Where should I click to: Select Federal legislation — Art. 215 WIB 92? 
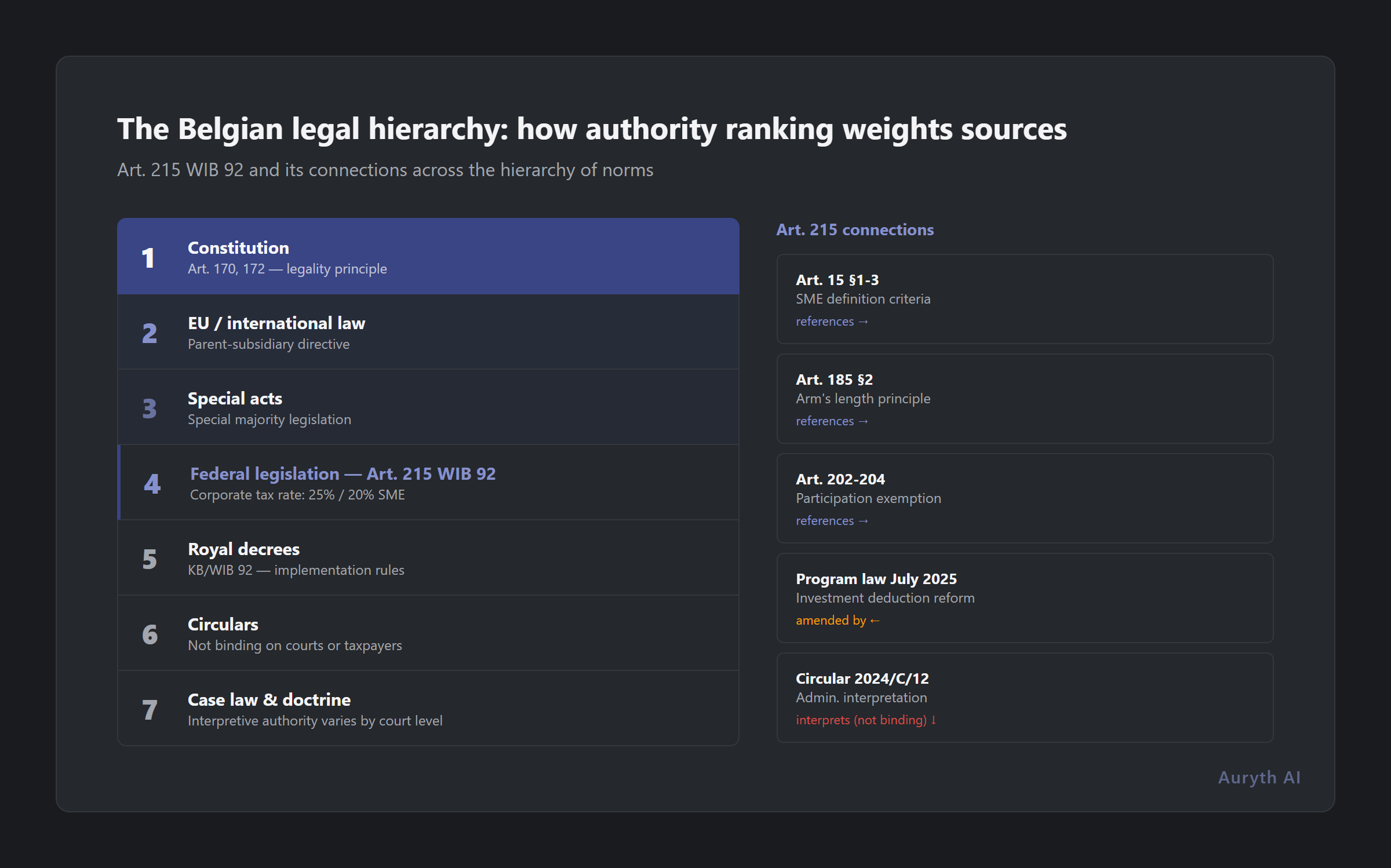click(x=428, y=482)
